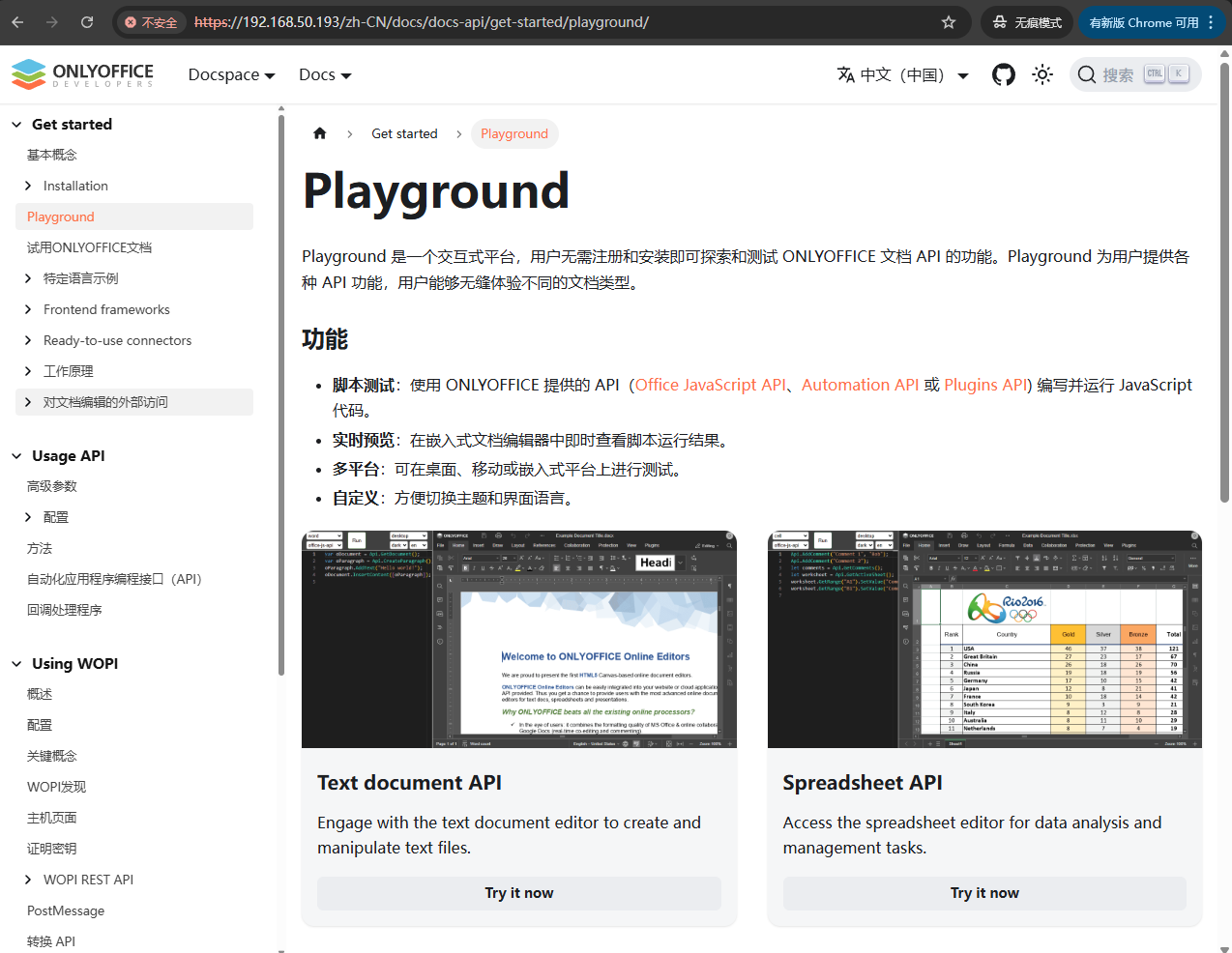Screen dimensions: 1232x953
Task: Follow the Automation API link
Action: click(x=860, y=385)
